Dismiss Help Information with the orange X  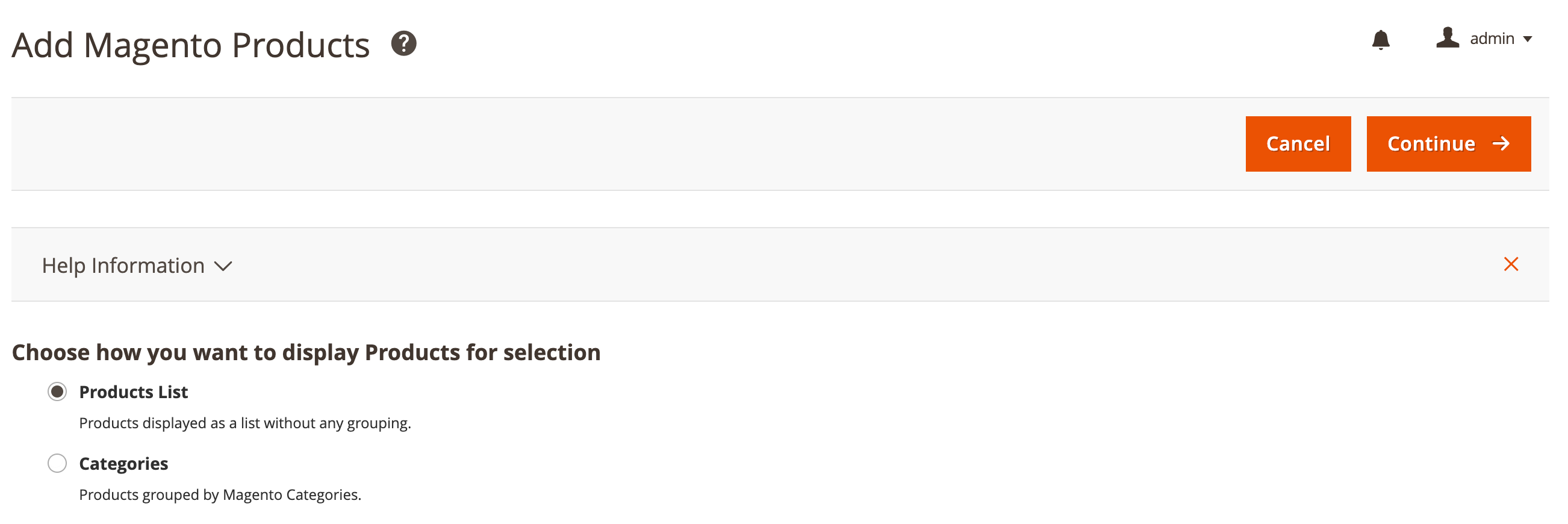click(1511, 264)
